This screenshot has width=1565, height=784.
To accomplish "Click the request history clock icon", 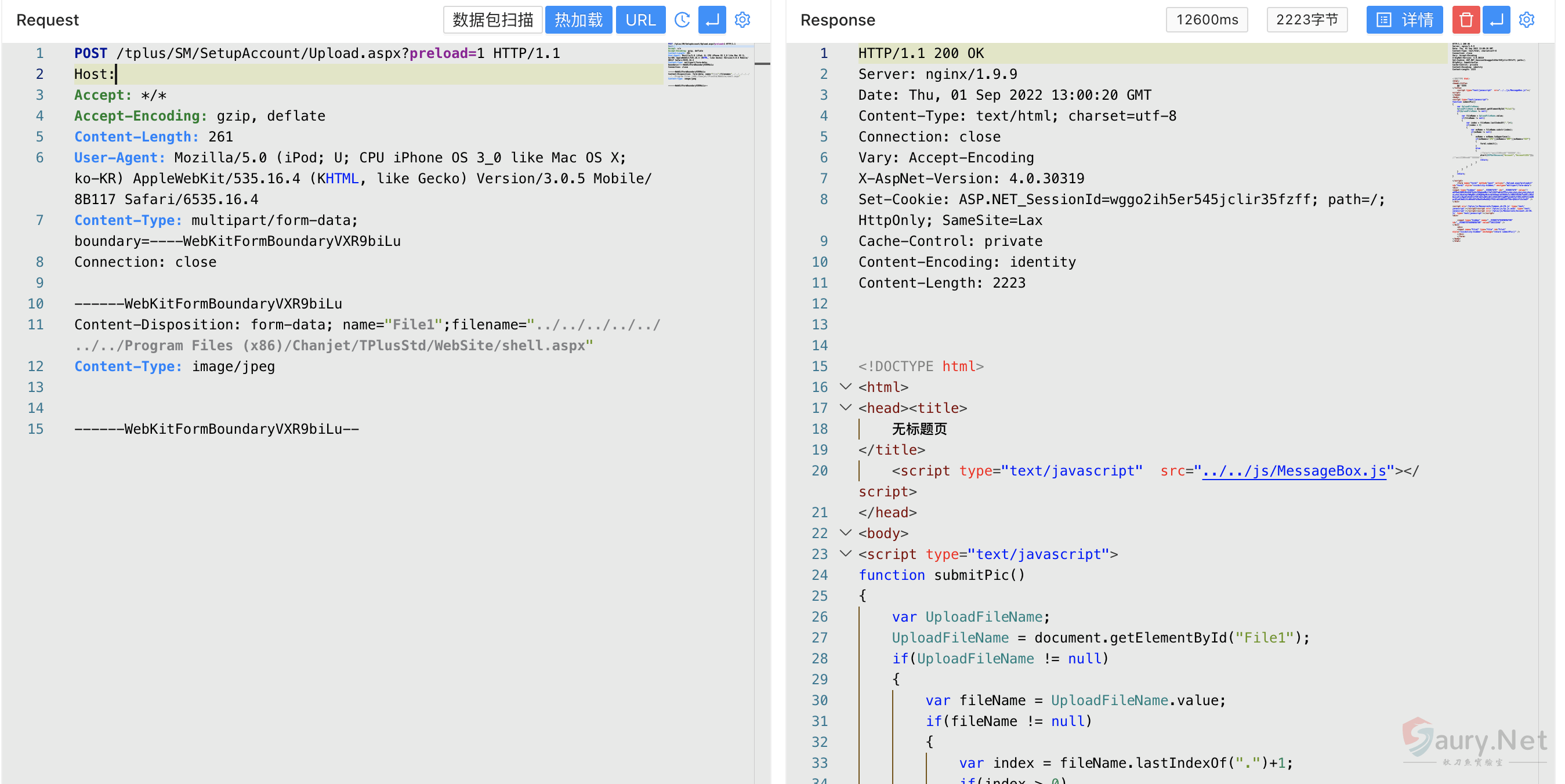I will pos(682,20).
